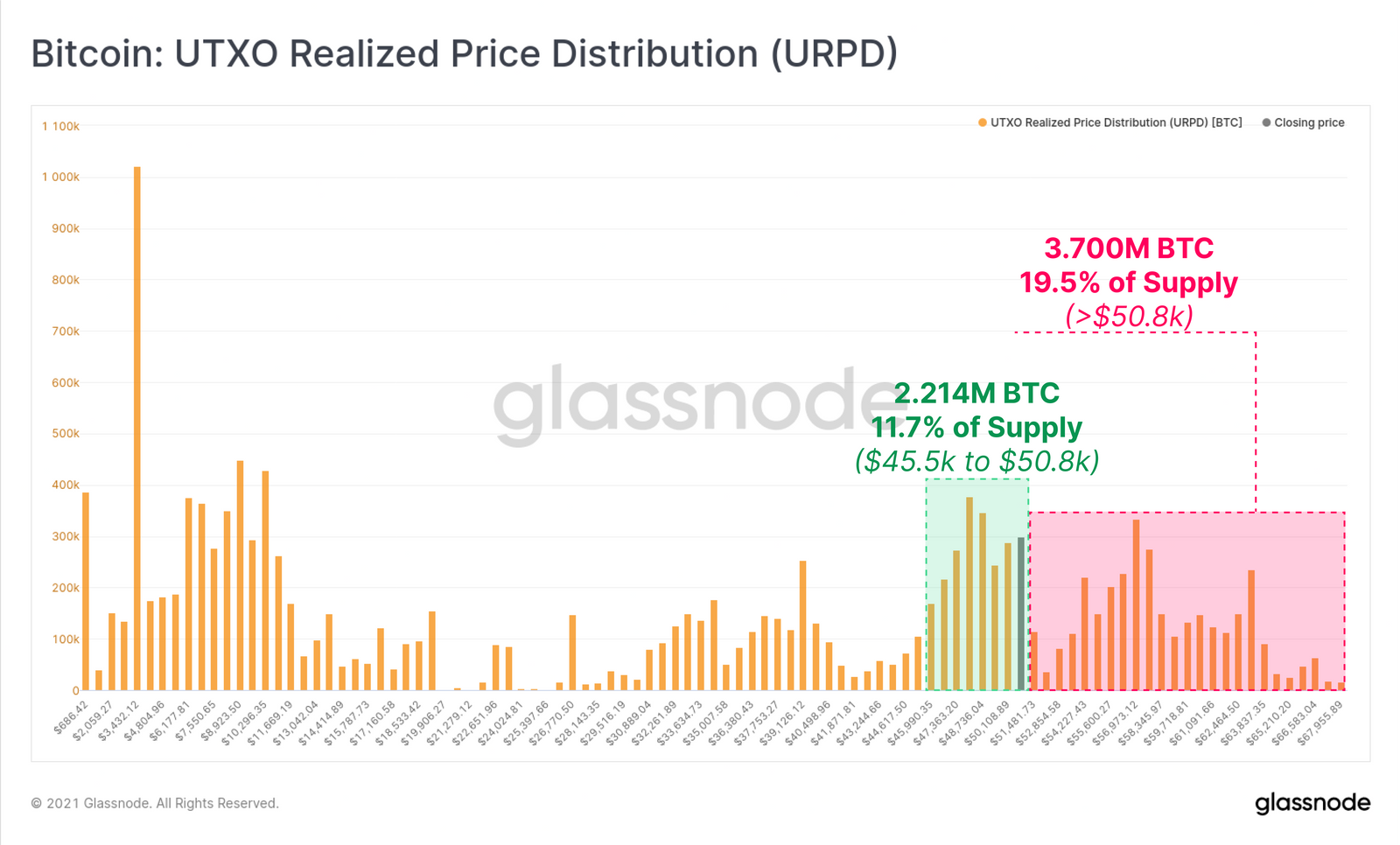Click the glassnode watermark in chart center
1400x845 pixels.
click(x=689, y=404)
